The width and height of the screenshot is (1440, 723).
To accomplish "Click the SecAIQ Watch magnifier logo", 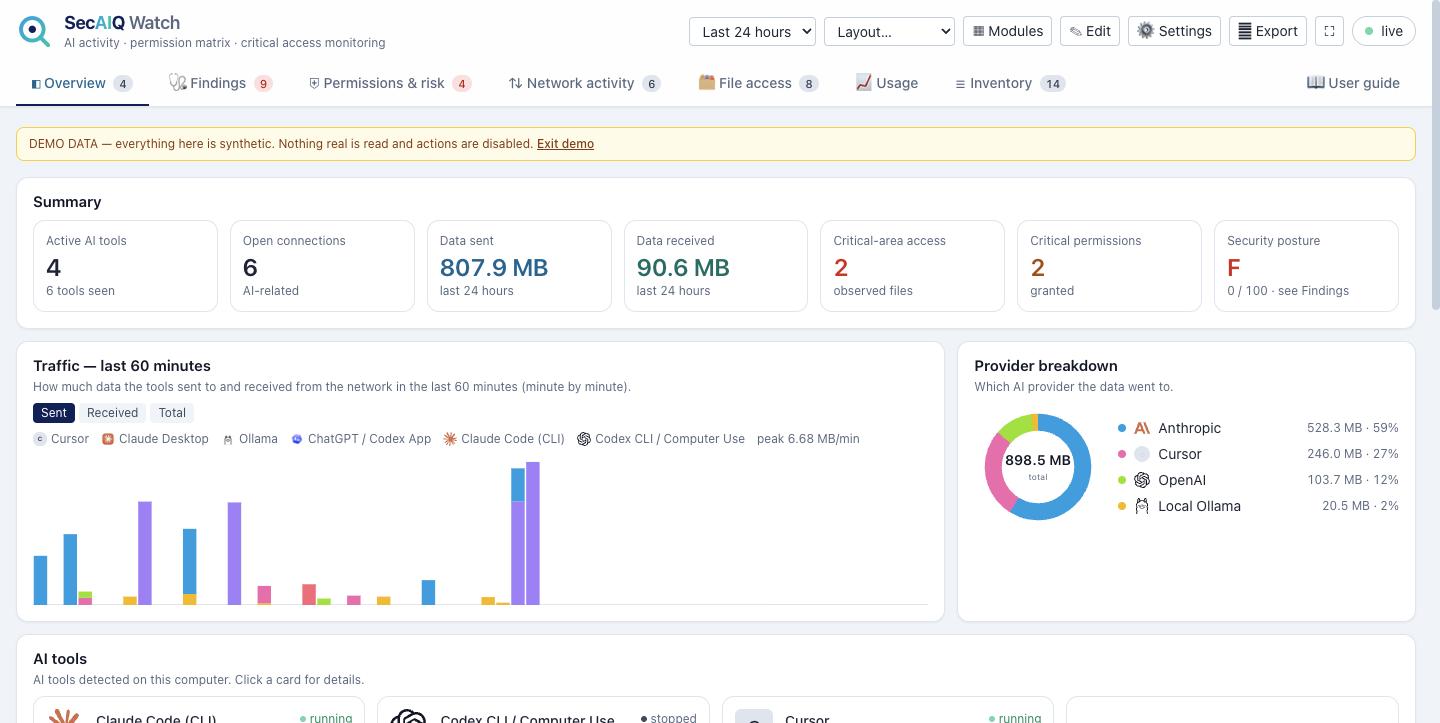I will click(34, 31).
